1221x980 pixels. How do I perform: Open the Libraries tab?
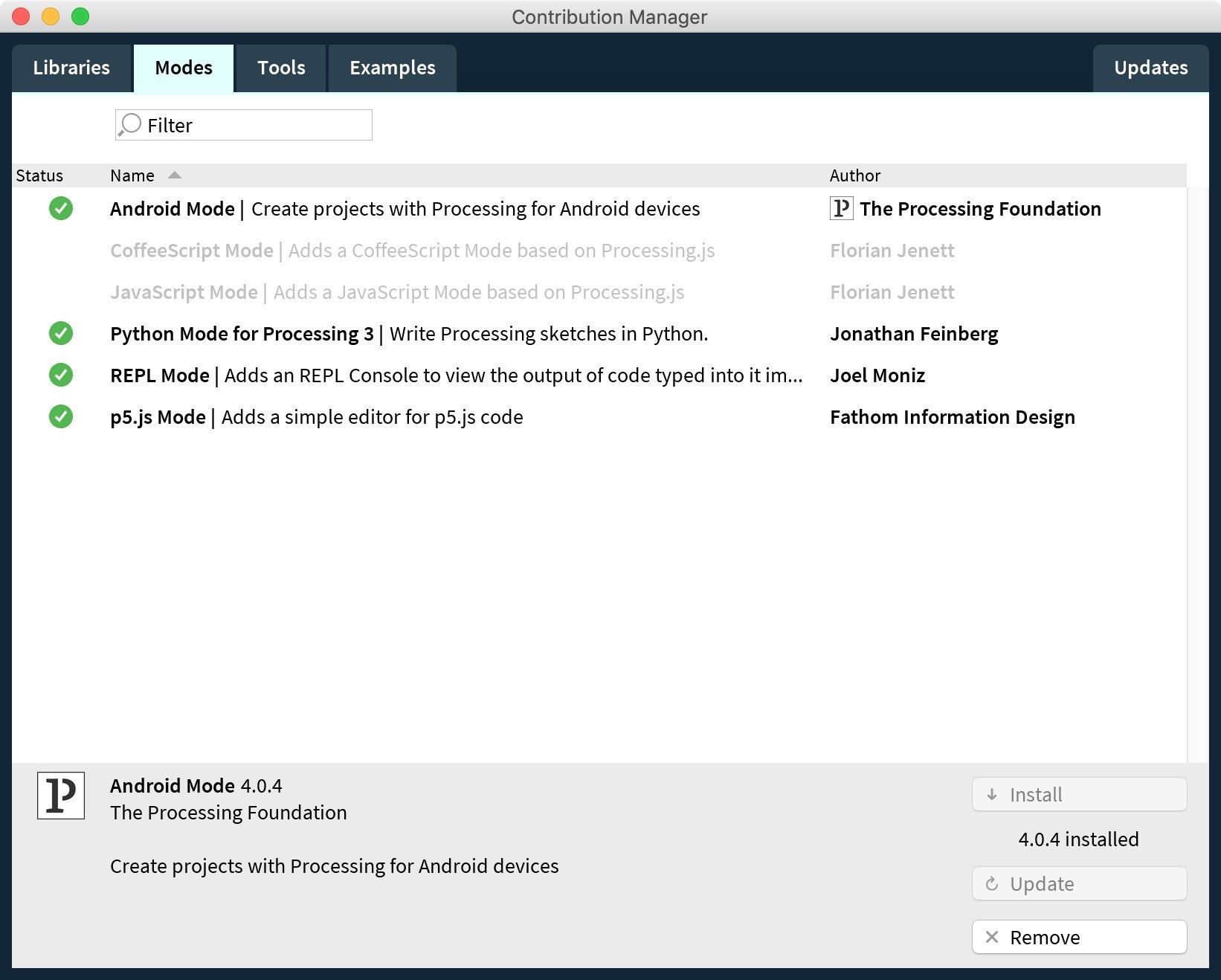pyautogui.click(x=71, y=68)
